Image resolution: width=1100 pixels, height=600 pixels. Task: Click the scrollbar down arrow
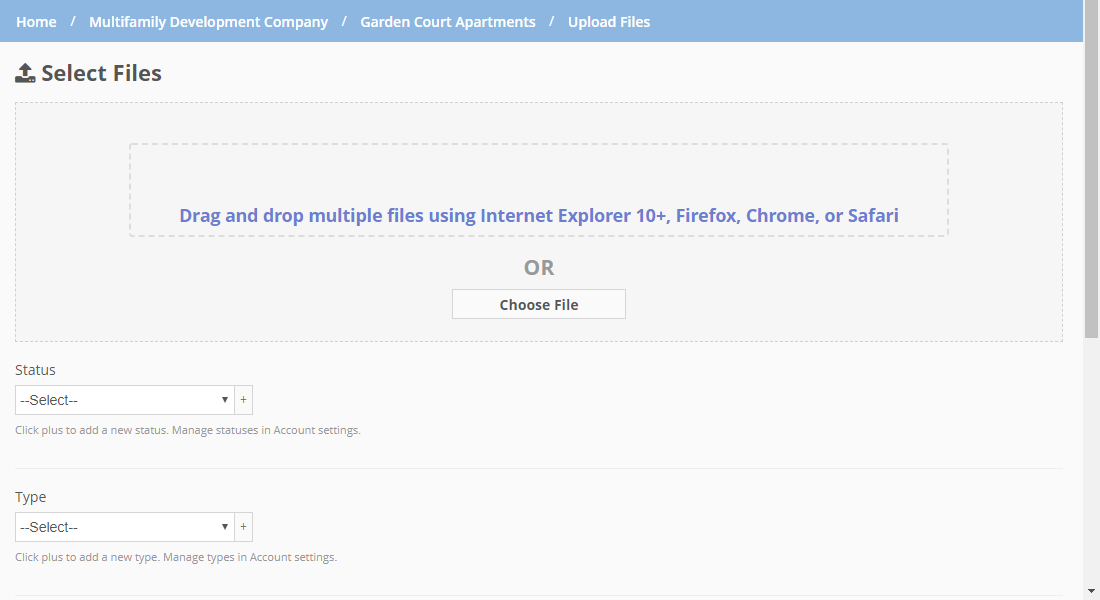pyautogui.click(x=1091, y=591)
